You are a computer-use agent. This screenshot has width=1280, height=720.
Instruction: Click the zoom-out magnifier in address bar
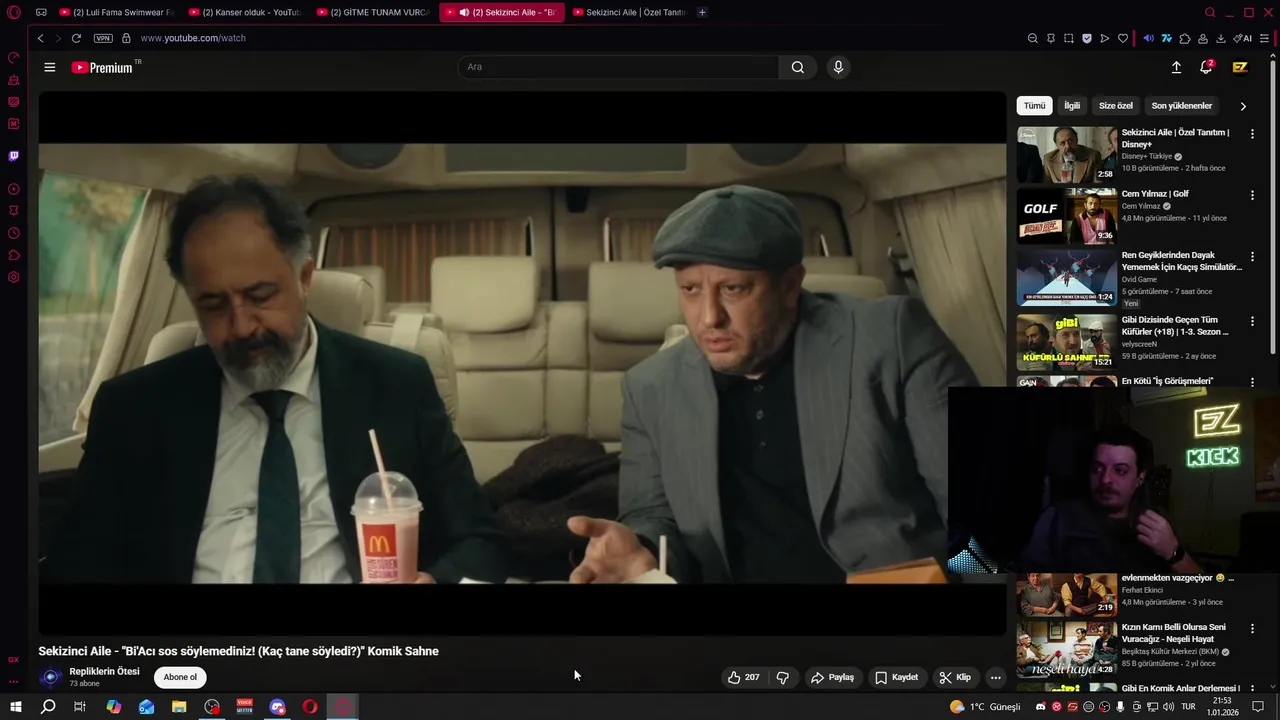click(1033, 38)
